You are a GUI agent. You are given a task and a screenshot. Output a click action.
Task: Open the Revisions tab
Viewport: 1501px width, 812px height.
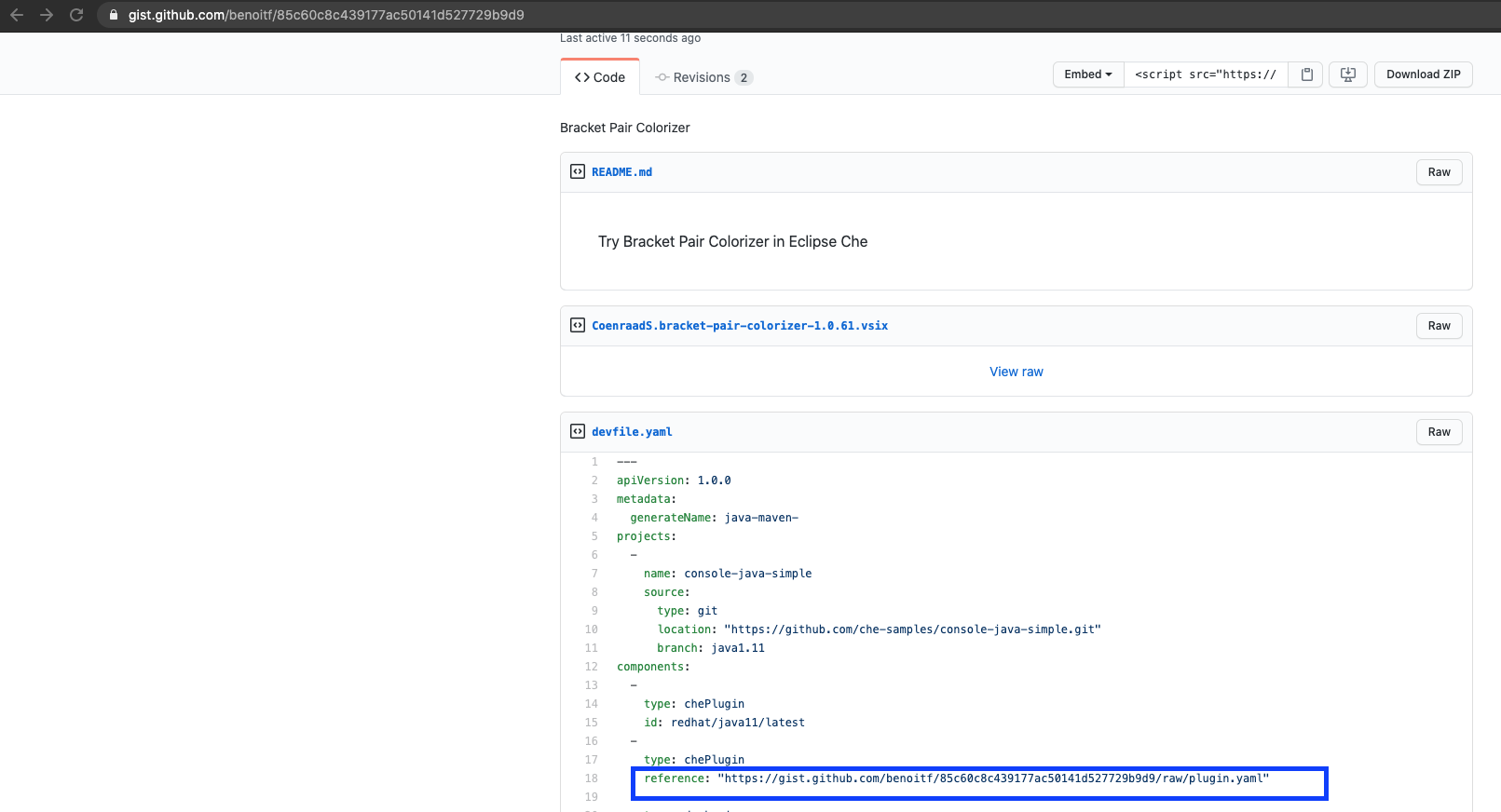(x=703, y=77)
